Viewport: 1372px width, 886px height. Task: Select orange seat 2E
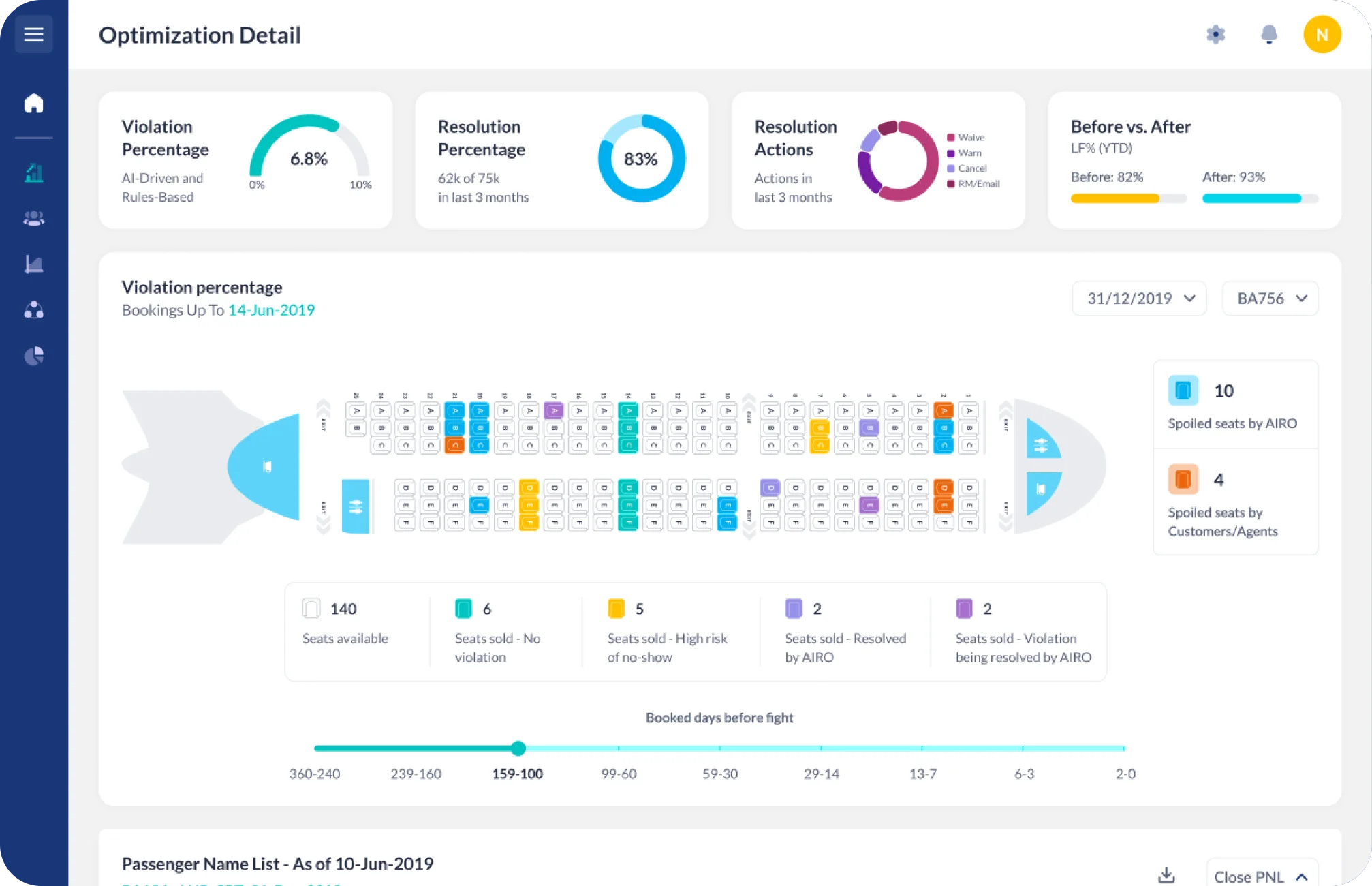coord(944,505)
